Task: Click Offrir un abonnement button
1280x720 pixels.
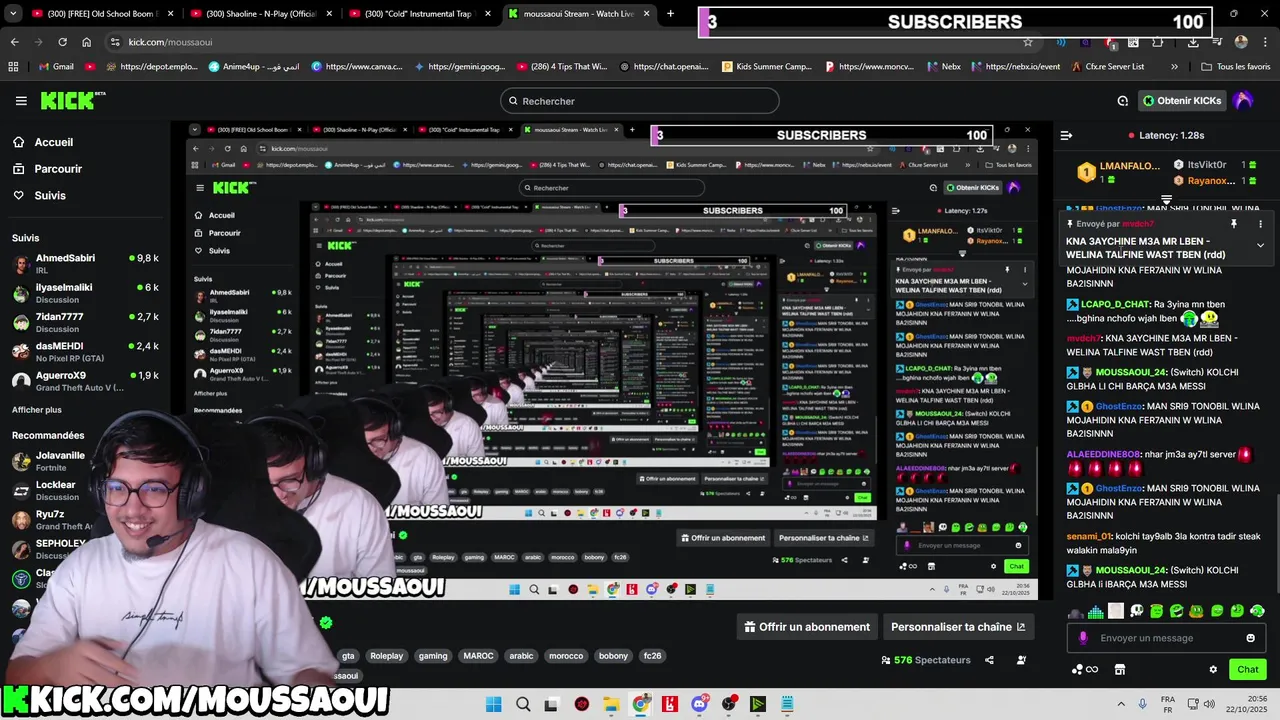Action: [x=807, y=627]
